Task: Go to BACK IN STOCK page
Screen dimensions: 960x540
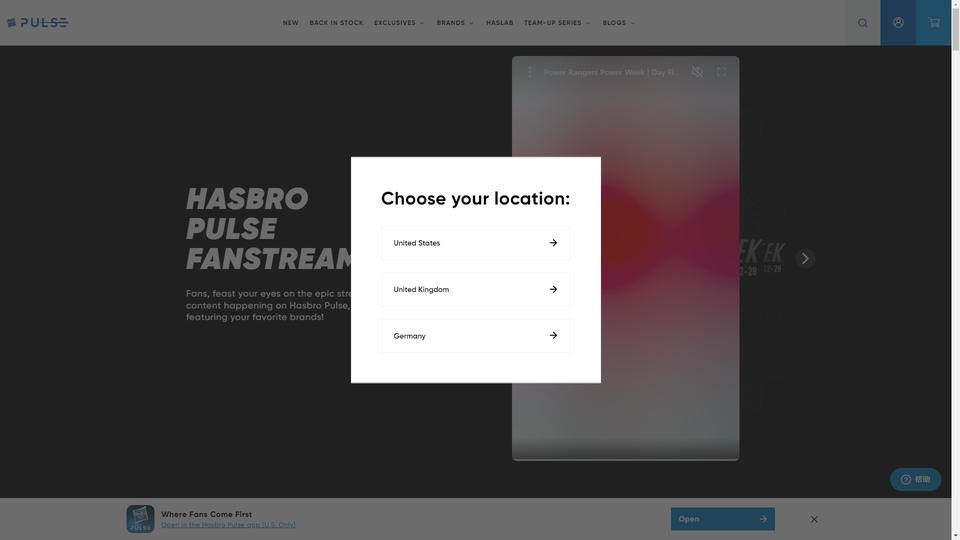Action: (336, 23)
